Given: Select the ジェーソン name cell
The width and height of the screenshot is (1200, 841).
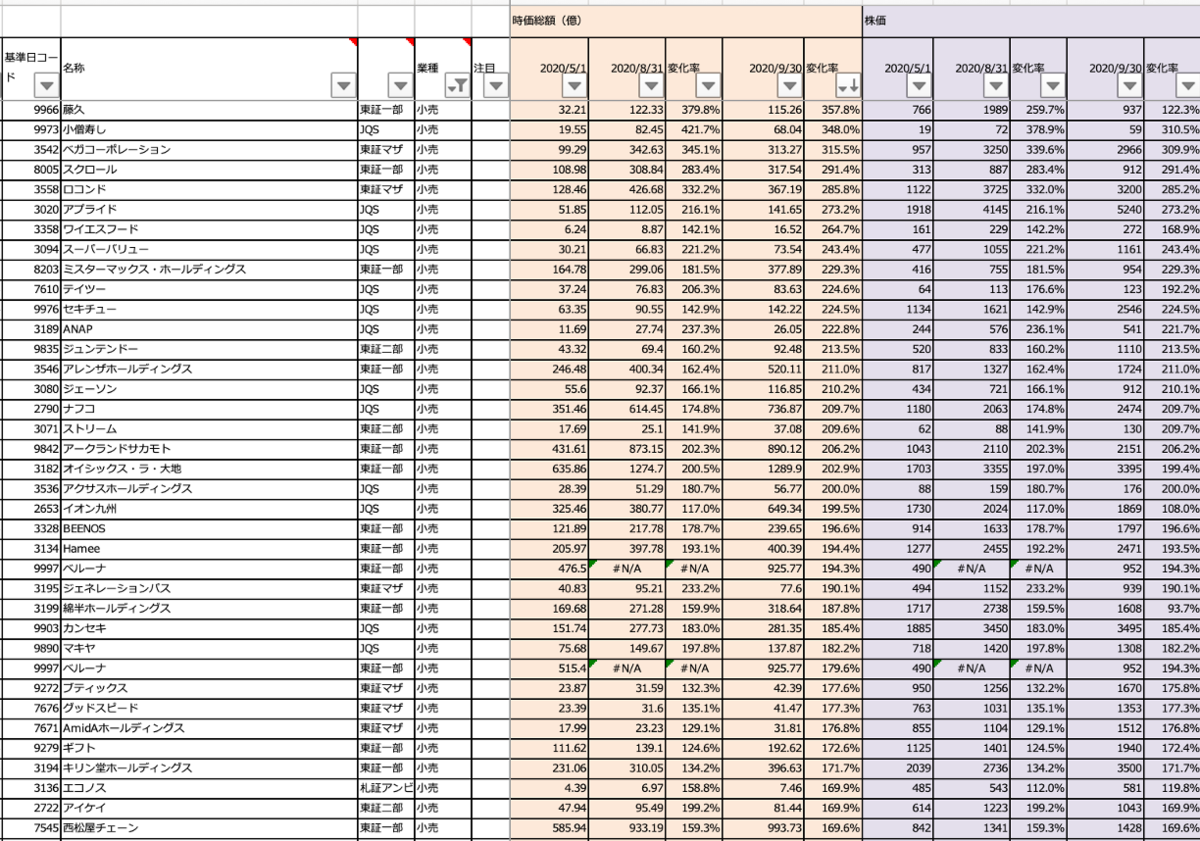Looking at the screenshot, I should [209, 390].
